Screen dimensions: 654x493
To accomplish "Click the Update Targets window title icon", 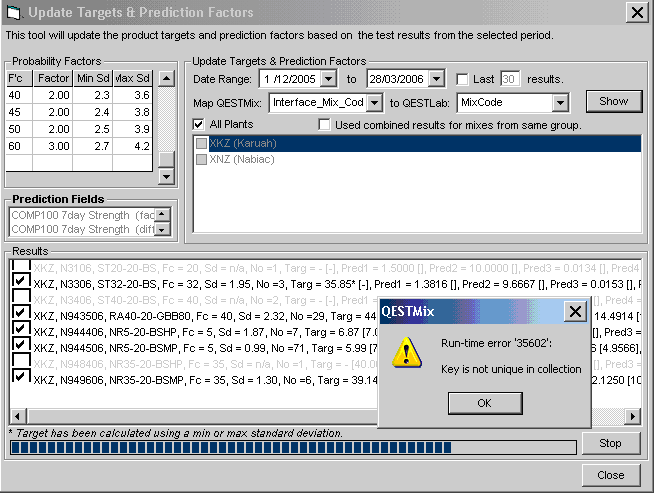I will tap(13, 13).
